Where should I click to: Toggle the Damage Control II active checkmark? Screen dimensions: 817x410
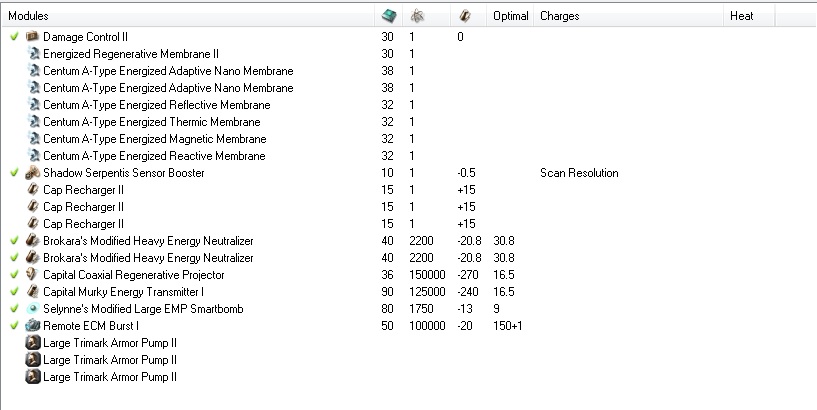coord(14,36)
